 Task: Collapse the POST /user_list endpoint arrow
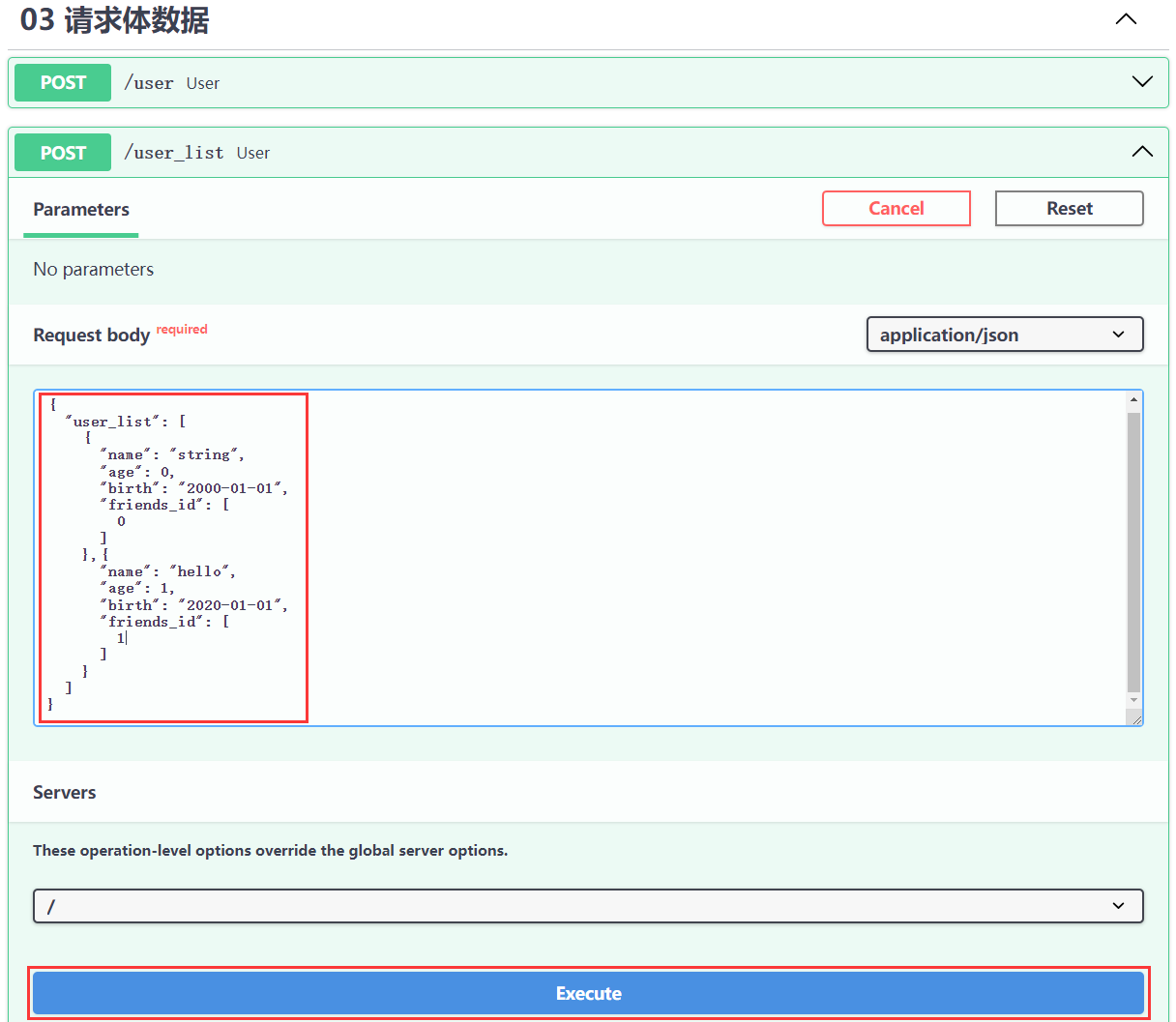pyautogui.click(x=1142, y=152)
